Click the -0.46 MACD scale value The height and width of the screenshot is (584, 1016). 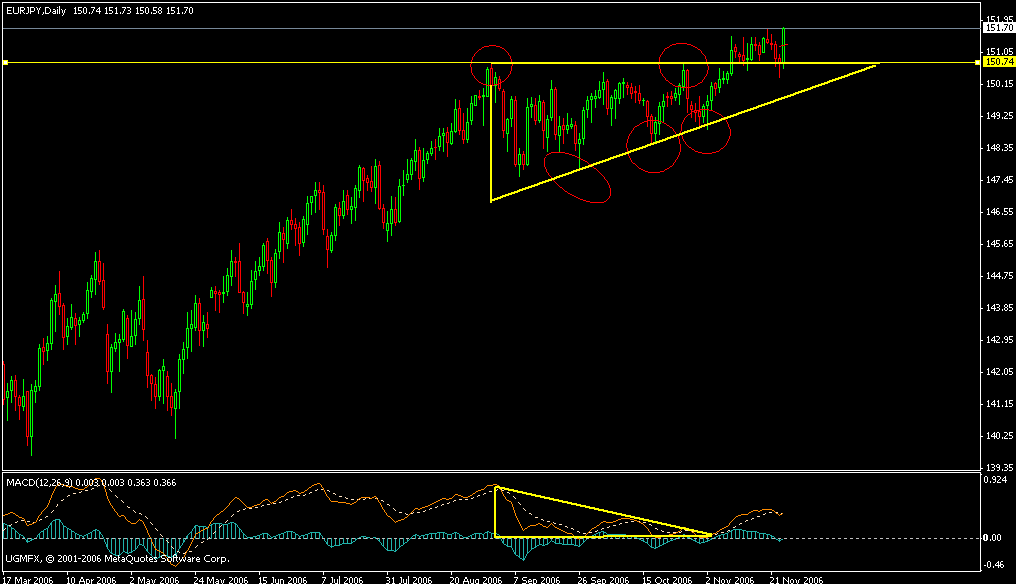tap(994, 565)
